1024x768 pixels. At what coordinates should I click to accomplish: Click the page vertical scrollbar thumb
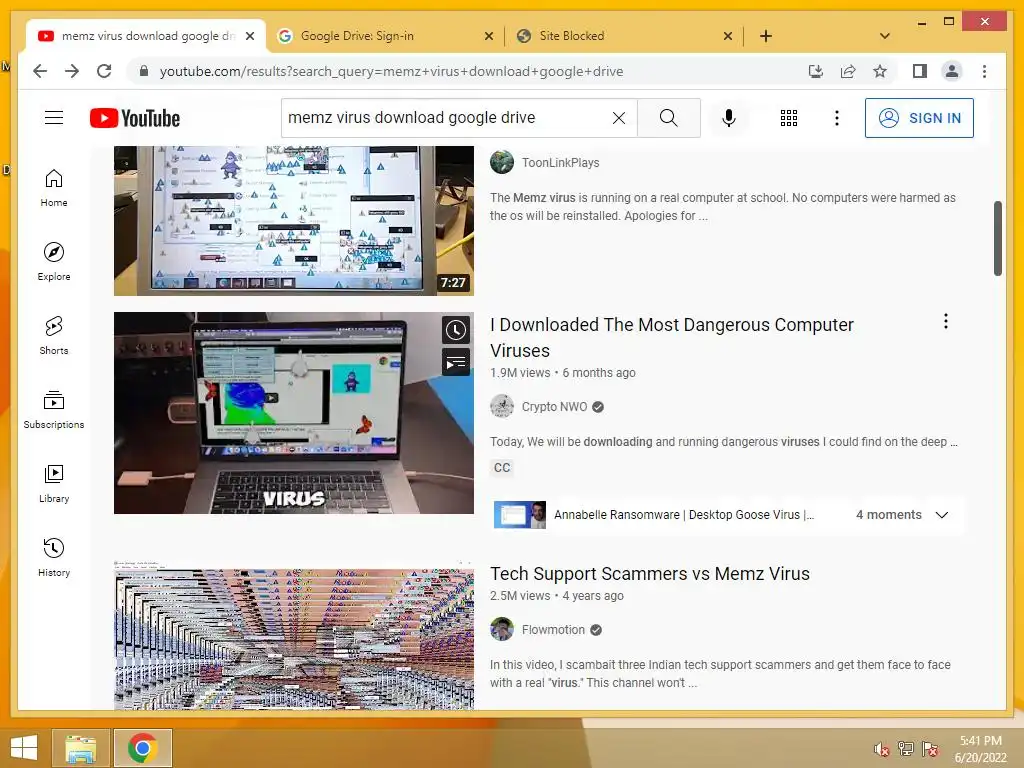(998, 238)
